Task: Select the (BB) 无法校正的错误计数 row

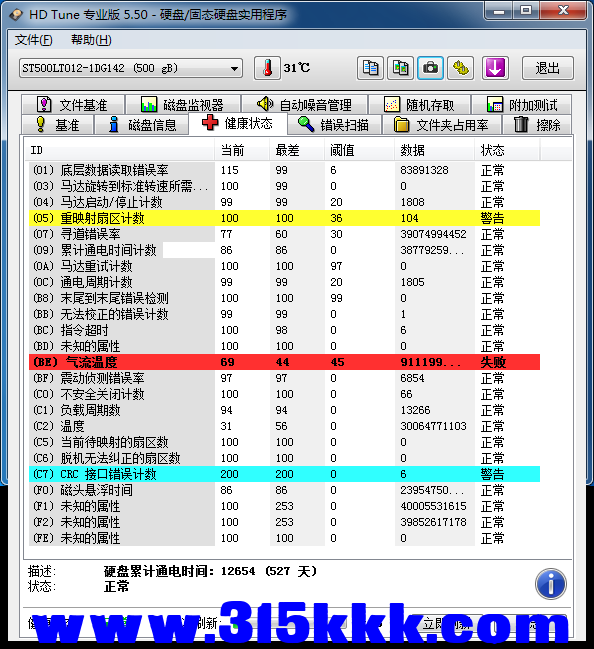Action: (284, 314)
